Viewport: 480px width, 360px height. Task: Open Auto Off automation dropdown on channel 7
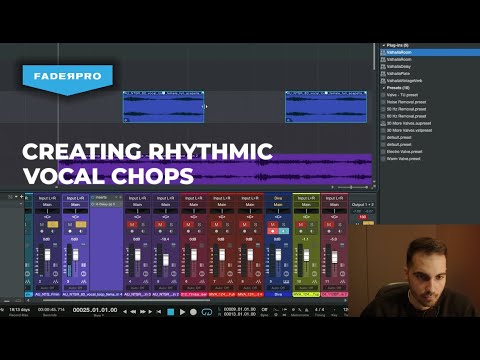[222, 288]
